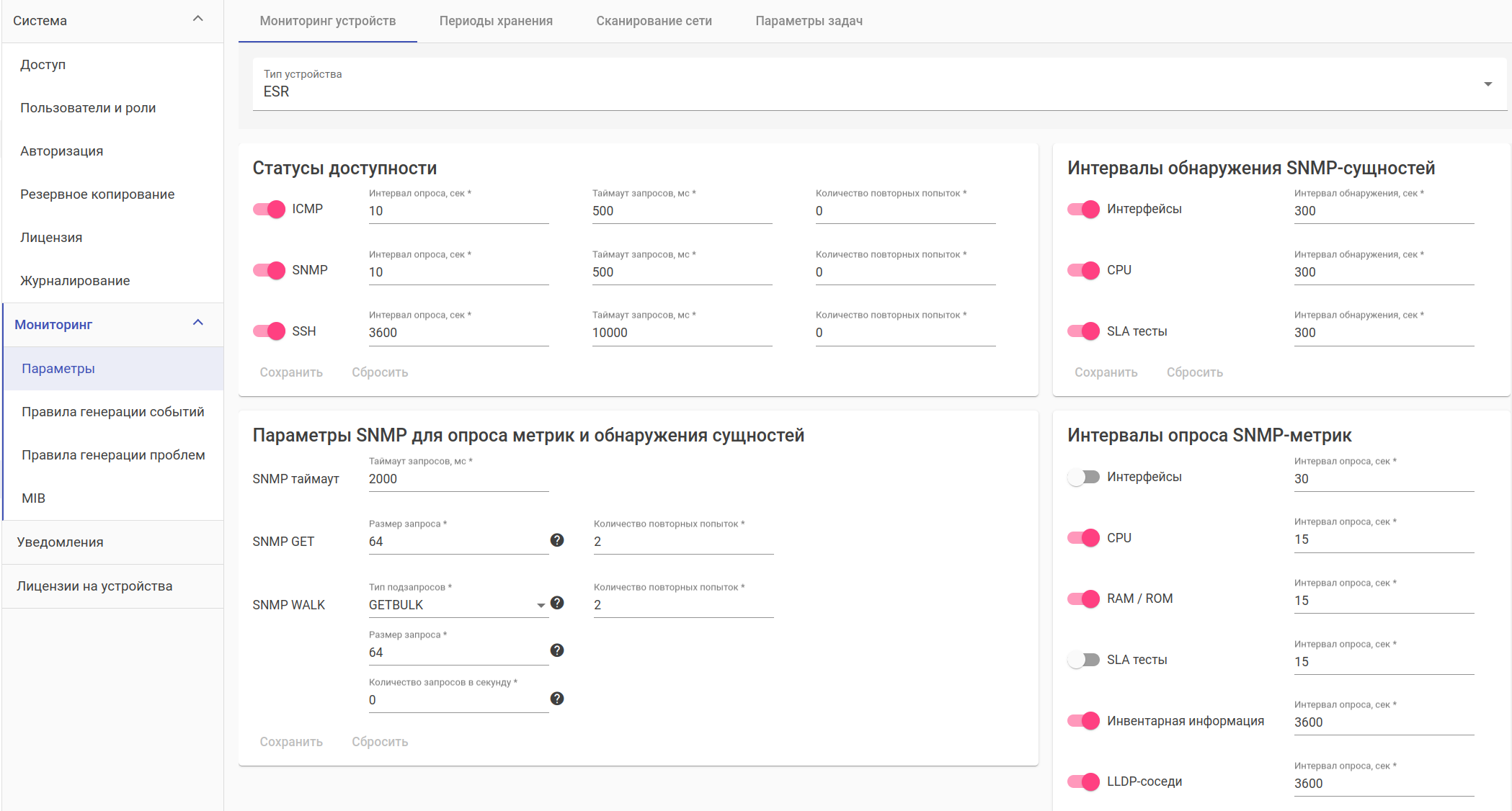Enable Интерфейсы toggle in SNMP metric intervals
1512x811 pixels.
tap(1083, 477)
